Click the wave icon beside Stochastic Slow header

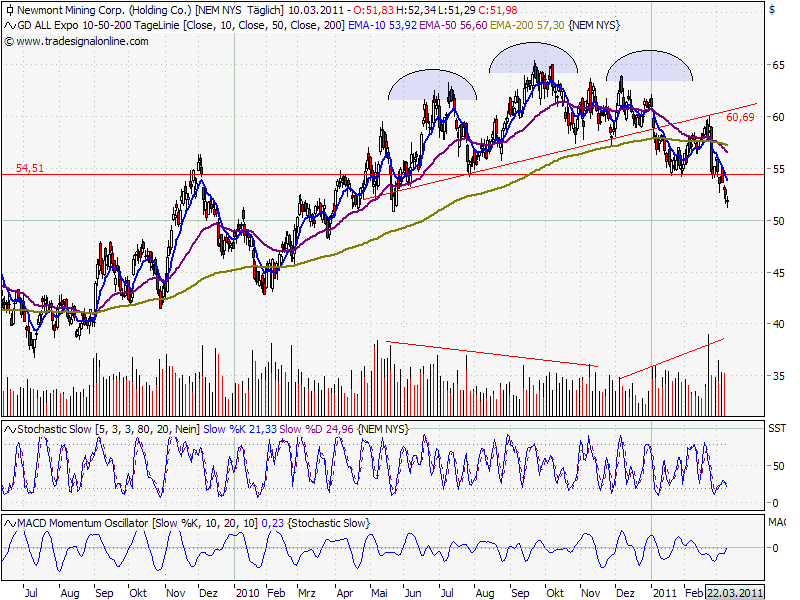click(x=8, y=426)
